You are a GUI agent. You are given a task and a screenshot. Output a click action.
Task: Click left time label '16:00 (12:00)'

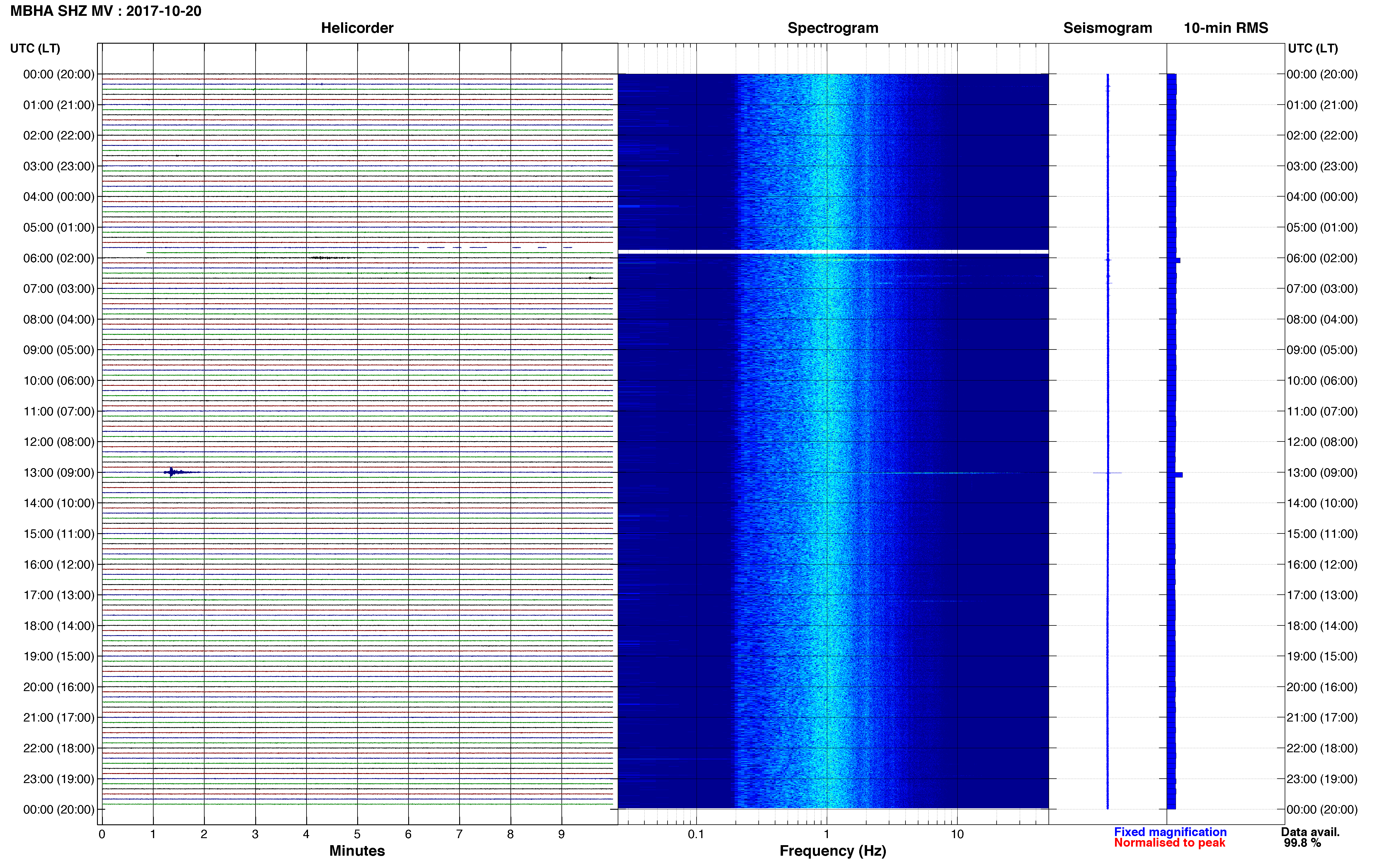[x=59, y=564]
